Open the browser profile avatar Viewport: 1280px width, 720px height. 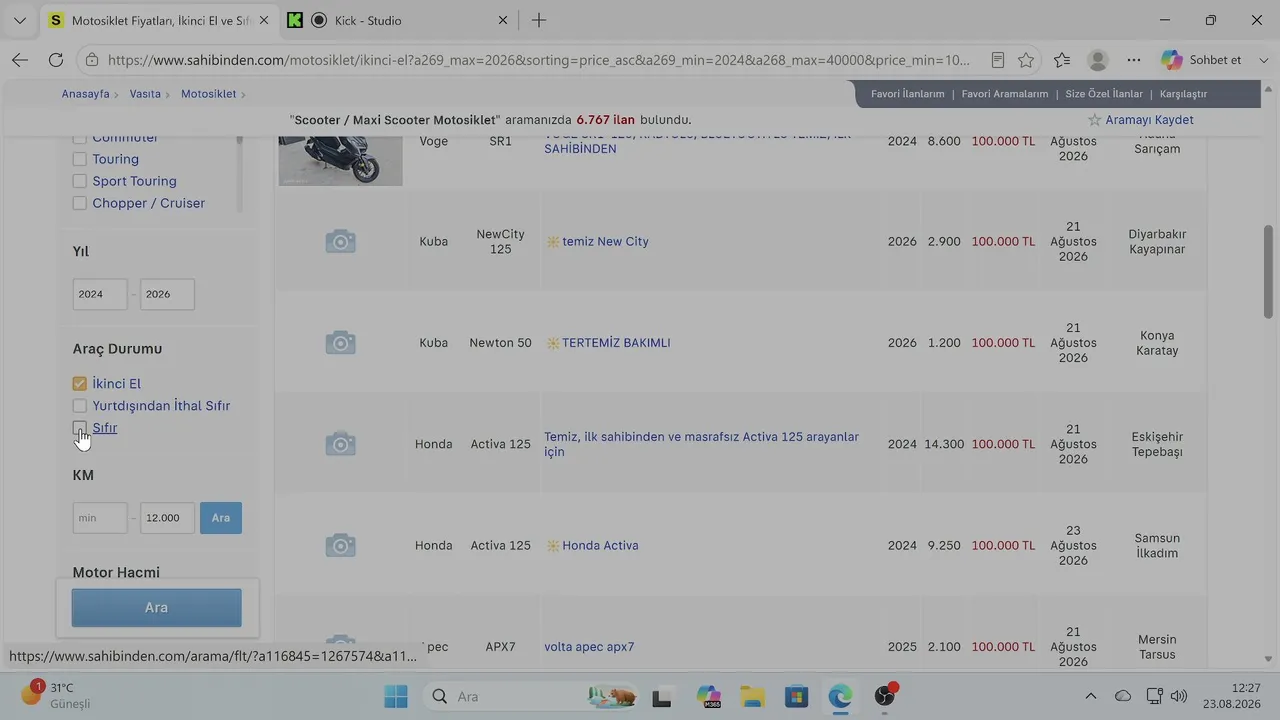click(x=1098, y=60)
